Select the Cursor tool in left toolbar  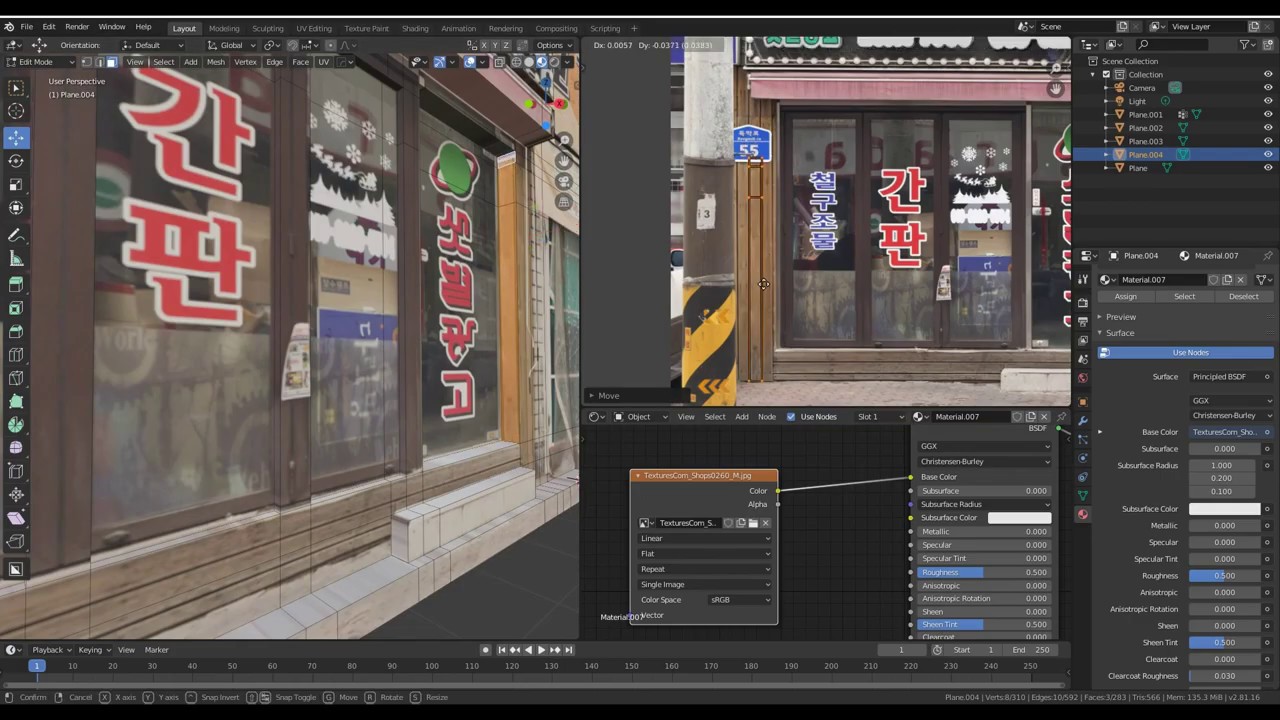(16, 111)
